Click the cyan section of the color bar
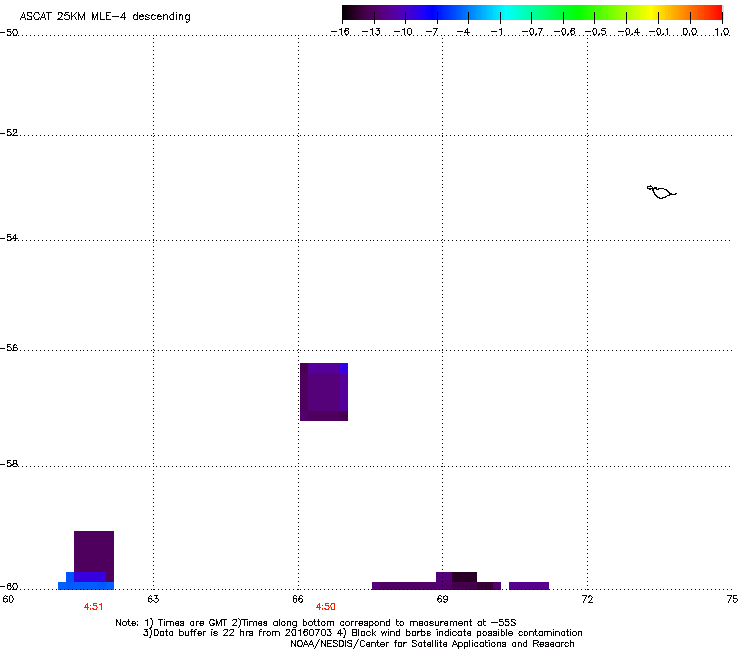Screen dimensions: 740x650 [503, 13]
